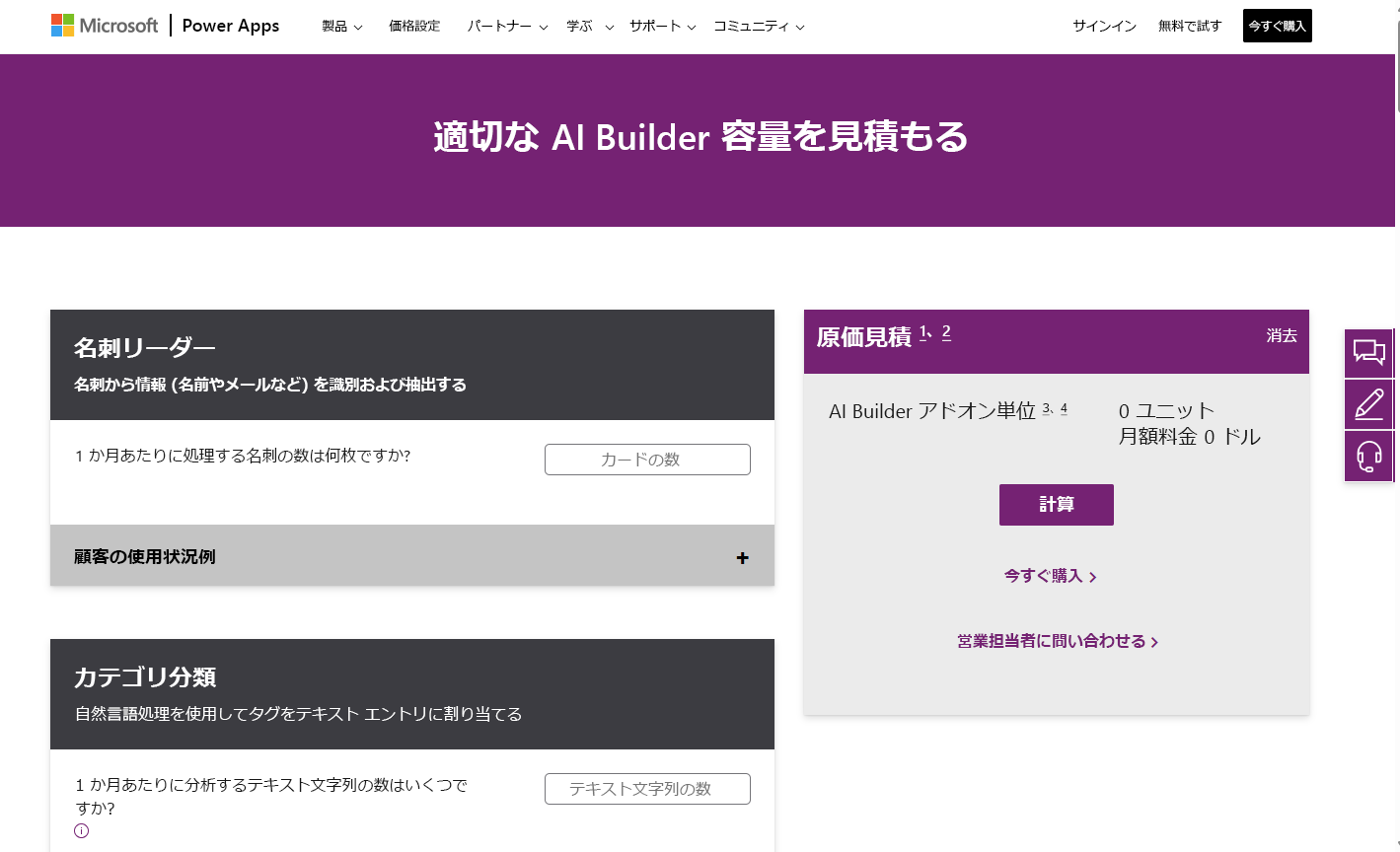1400x852 pixels.
Task: Open footnote 1 next to 原価見積
Action: (923, 332)
